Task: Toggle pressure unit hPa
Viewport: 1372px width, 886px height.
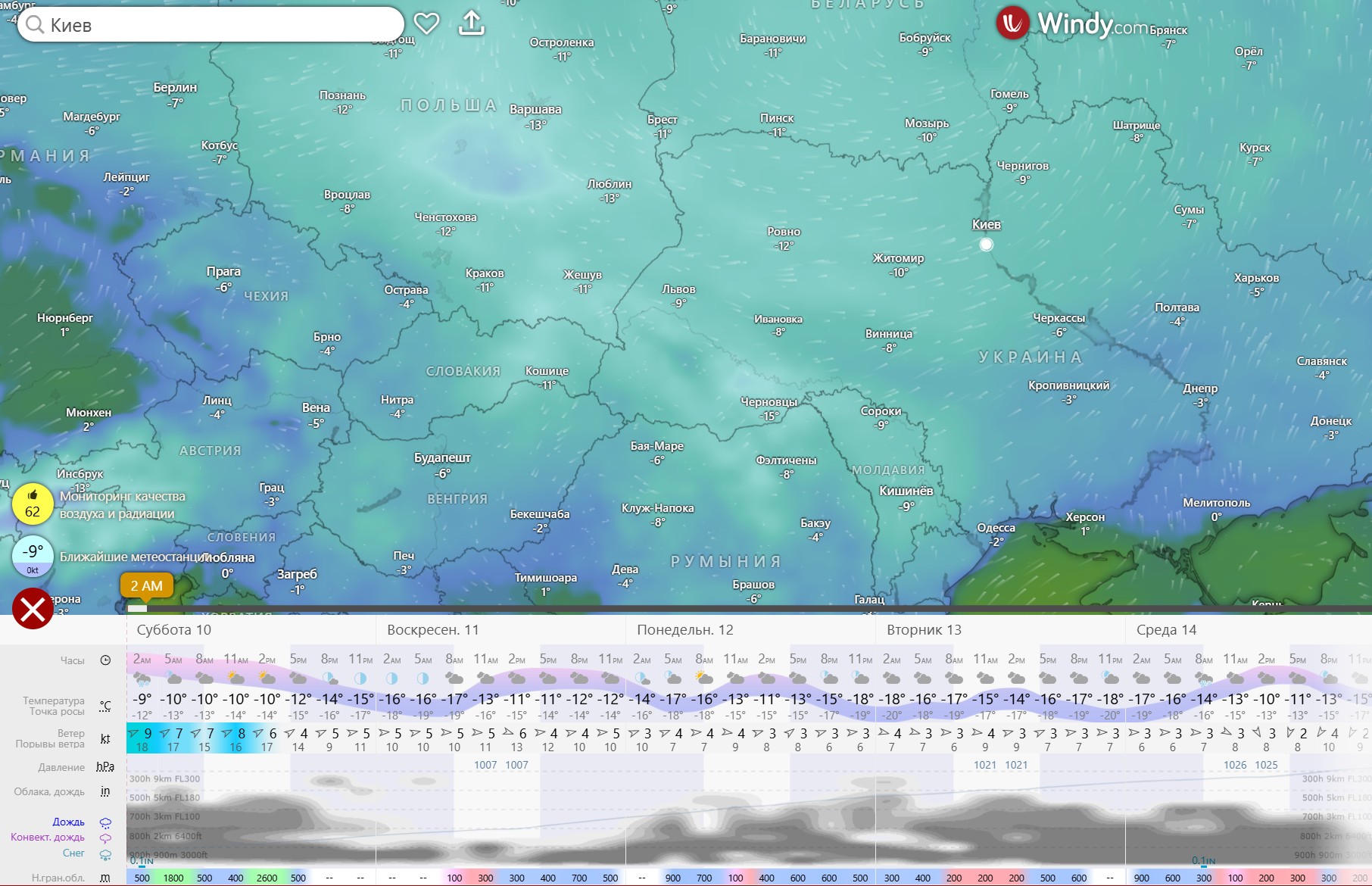Action: click(105, 767)
